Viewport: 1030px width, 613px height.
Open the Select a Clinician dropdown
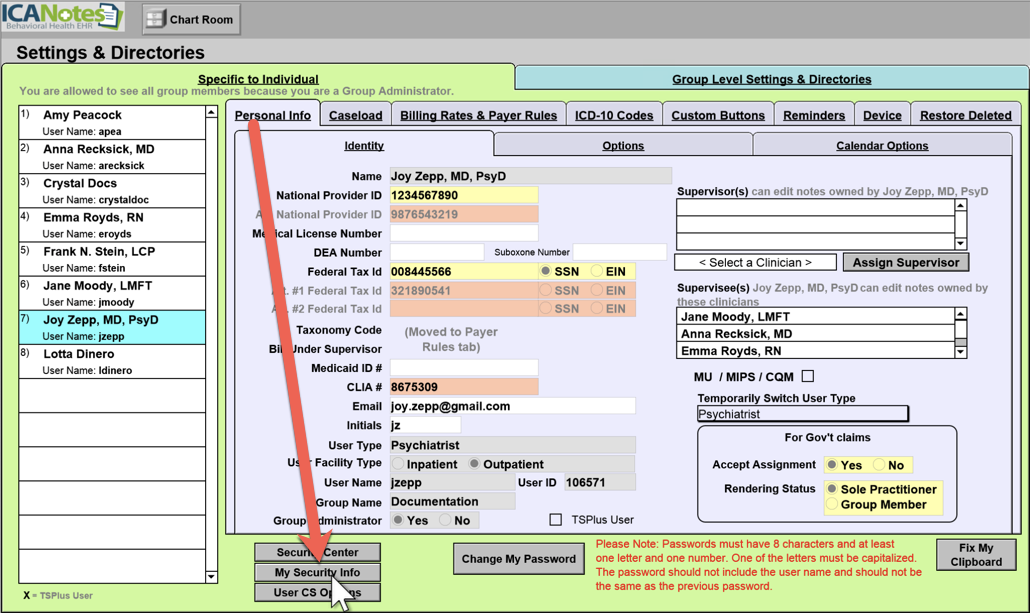(755, 262)
